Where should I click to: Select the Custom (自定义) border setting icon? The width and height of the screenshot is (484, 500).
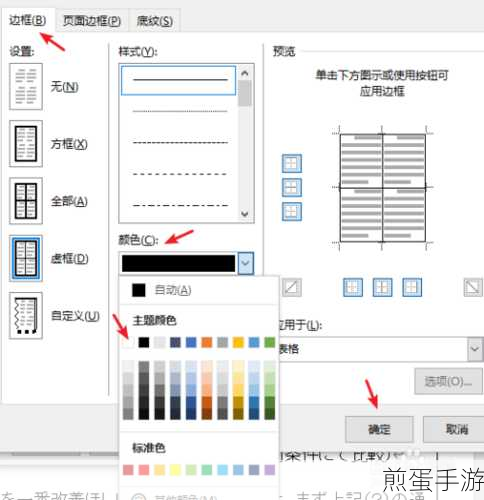[26, 316]
